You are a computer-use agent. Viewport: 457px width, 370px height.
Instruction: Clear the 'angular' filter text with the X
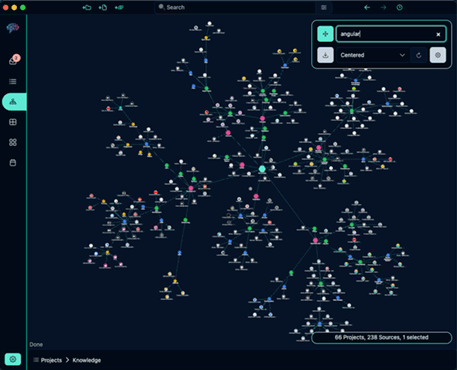pos(438,34)
